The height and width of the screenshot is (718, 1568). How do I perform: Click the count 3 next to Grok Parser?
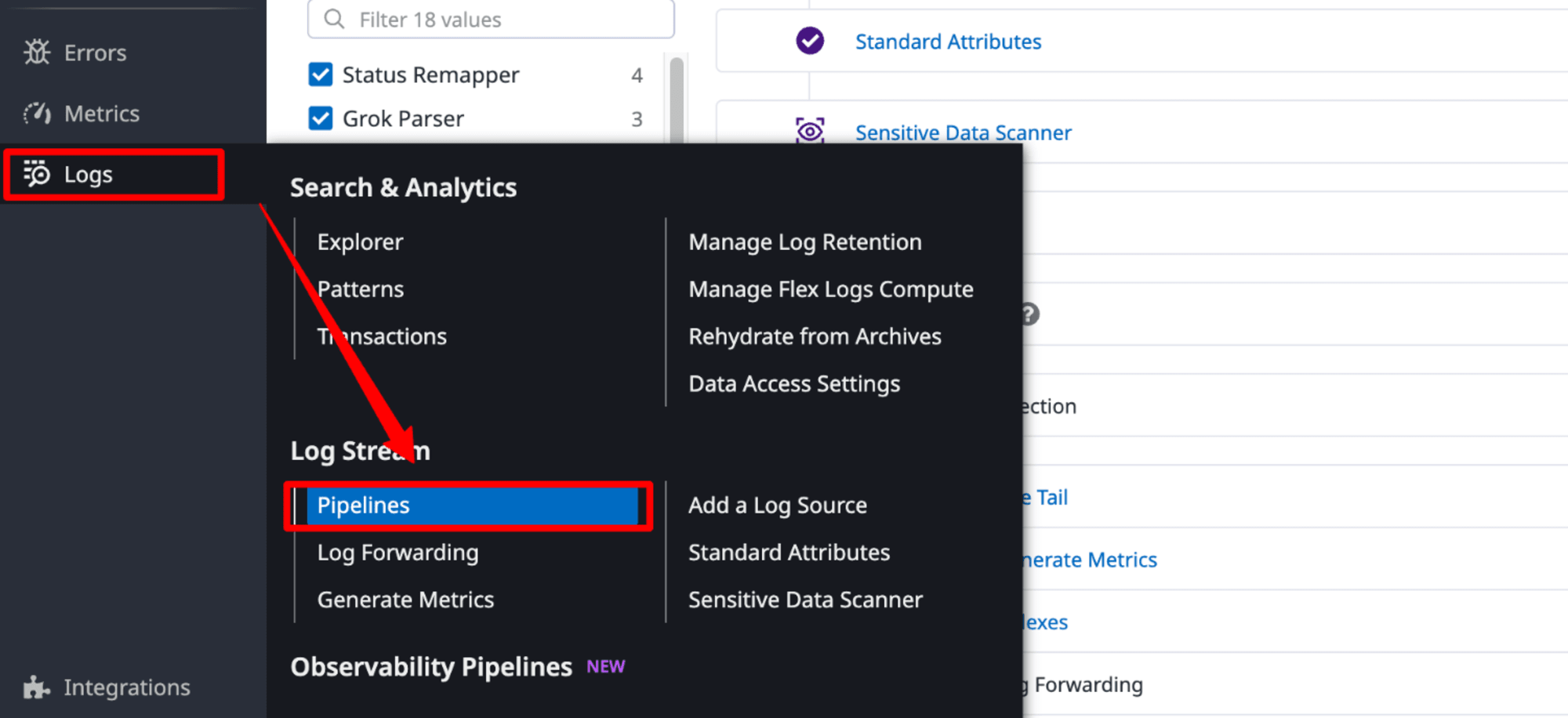[x=637, y=119]
